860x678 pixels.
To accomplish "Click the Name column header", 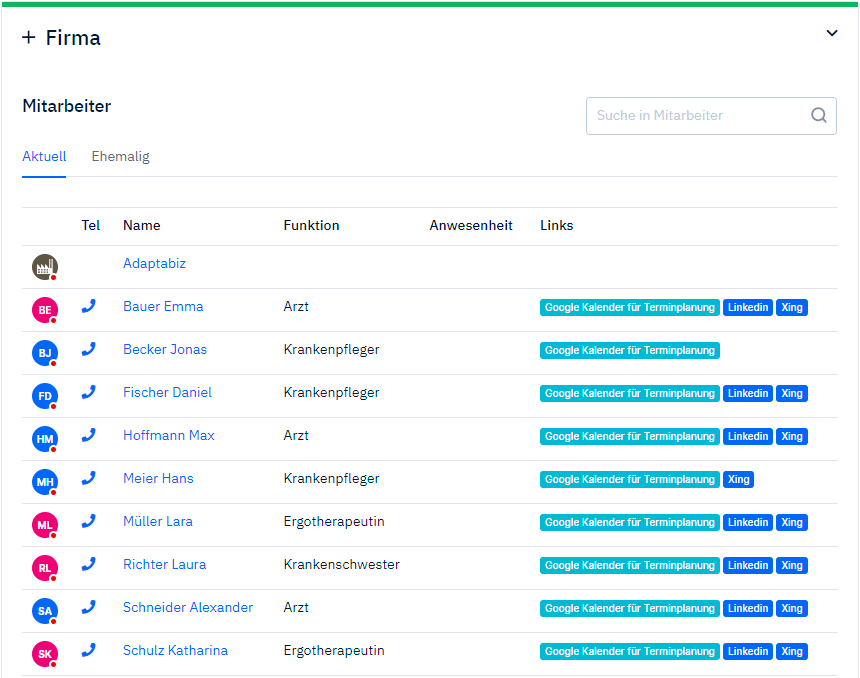I will (141, 226).
